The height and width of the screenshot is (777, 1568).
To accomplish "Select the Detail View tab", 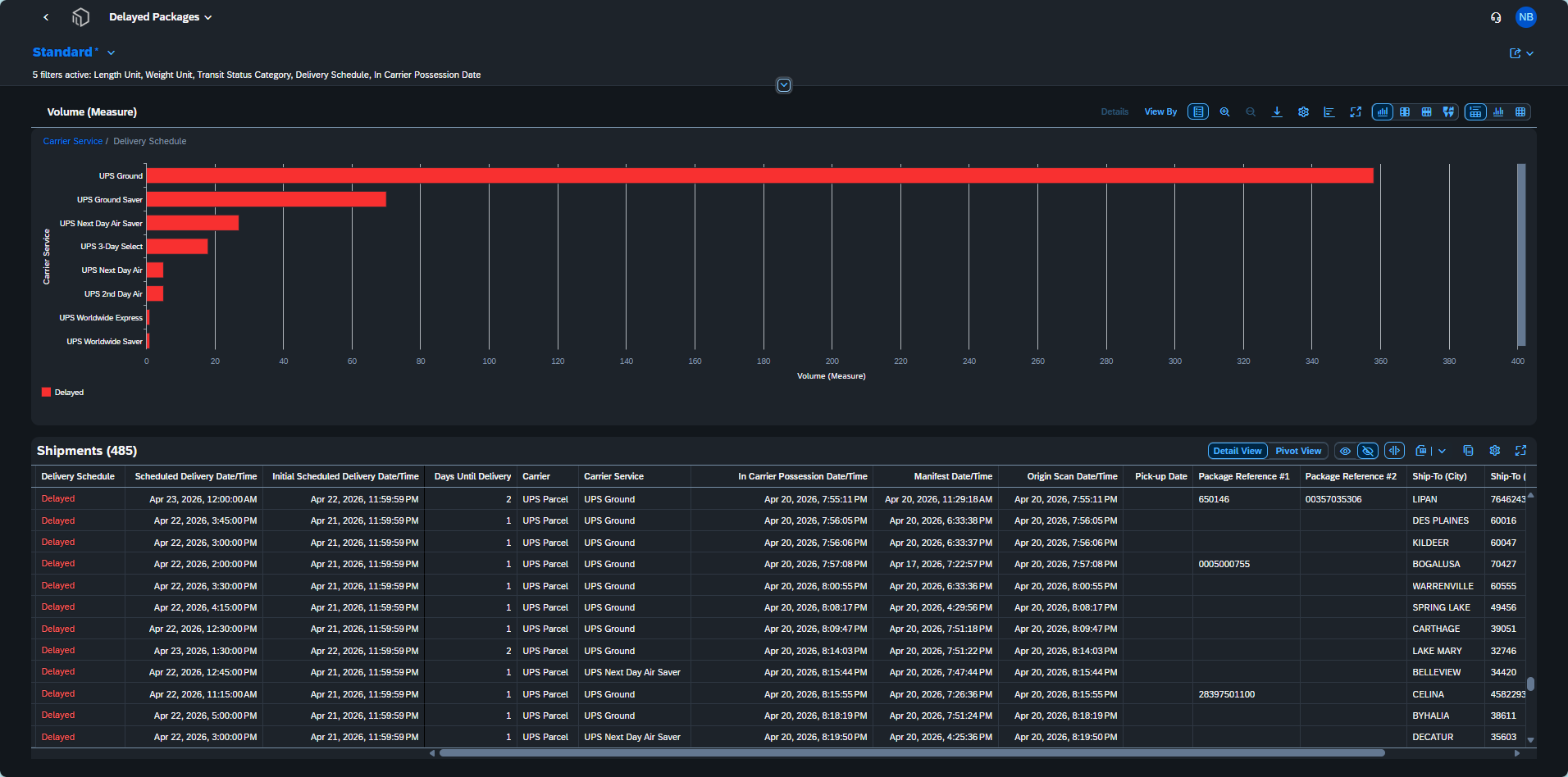I will tap(1238, 451).
